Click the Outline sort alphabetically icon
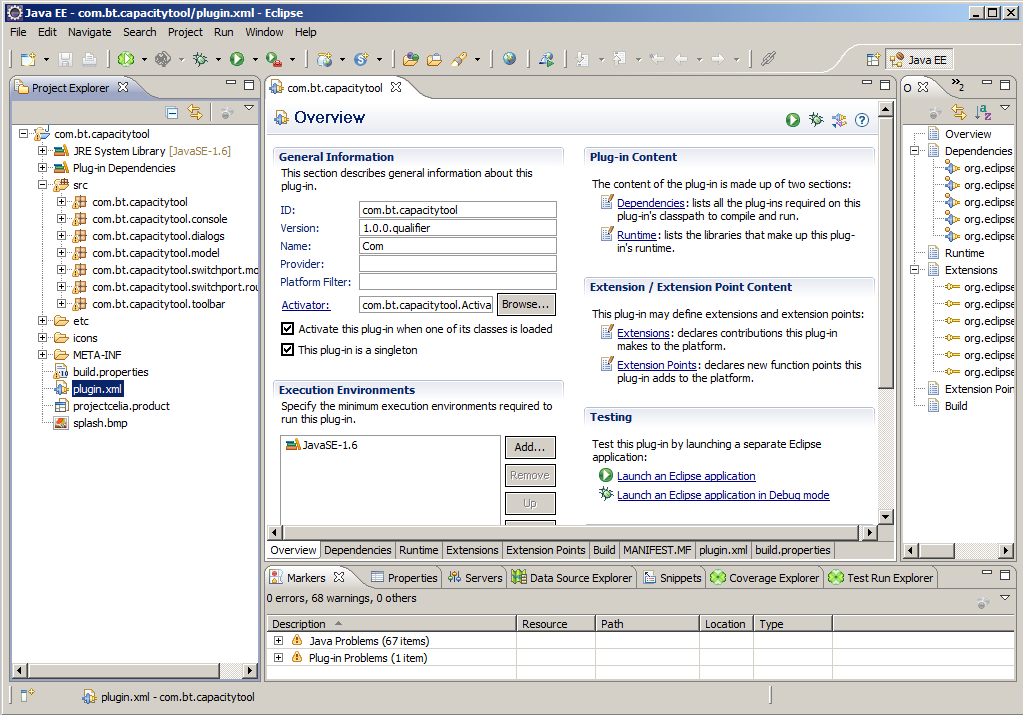The height and width of the screenshot is (715, 1023). (x=983, y=112)
